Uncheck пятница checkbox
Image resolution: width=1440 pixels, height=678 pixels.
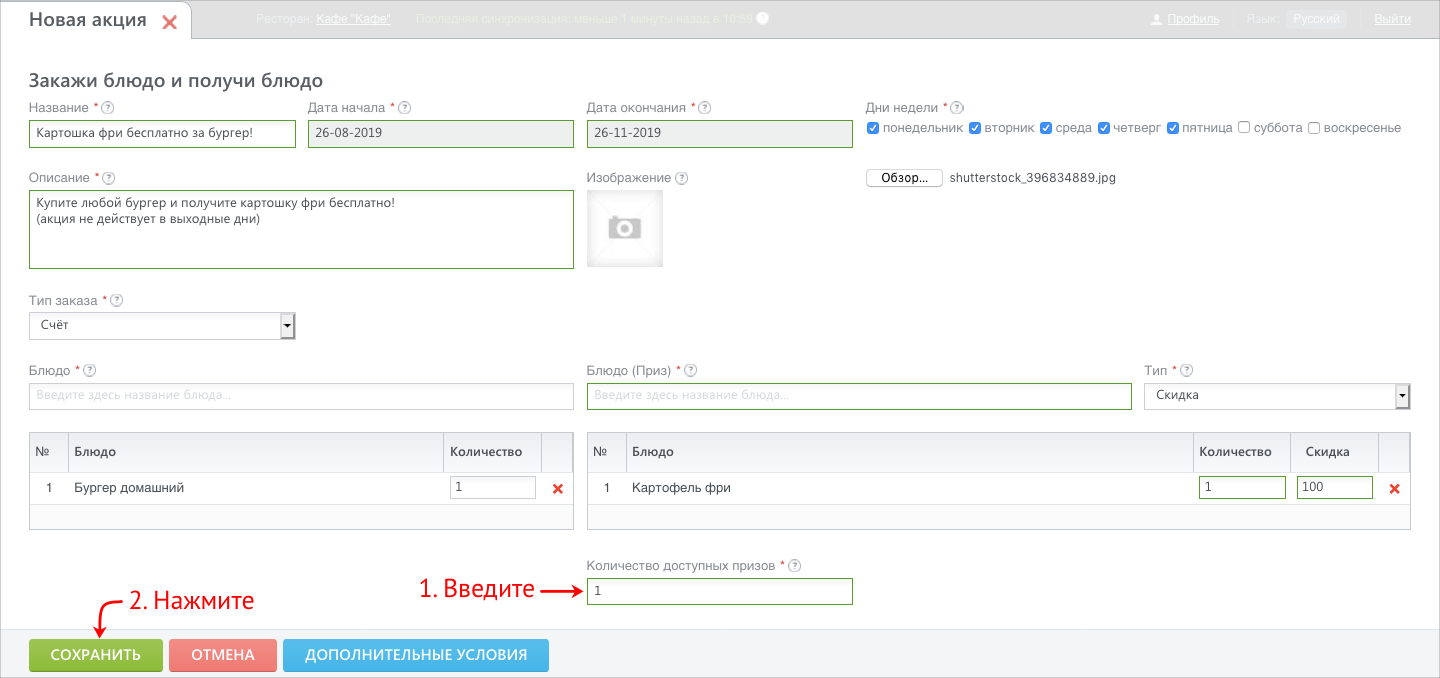pyautogui.click(x=1173, y=128)
